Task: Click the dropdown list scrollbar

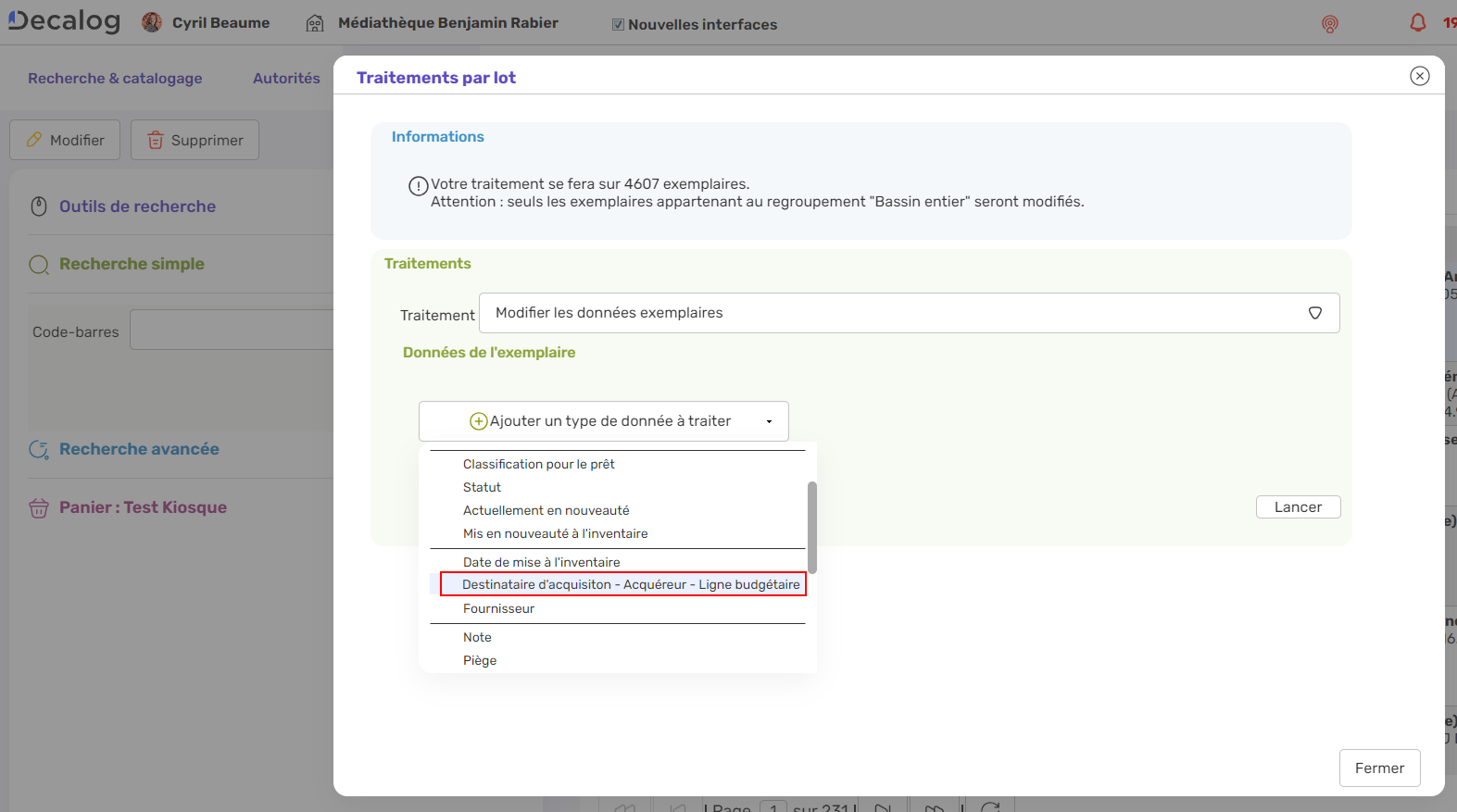Action: [x=811, y=527]
